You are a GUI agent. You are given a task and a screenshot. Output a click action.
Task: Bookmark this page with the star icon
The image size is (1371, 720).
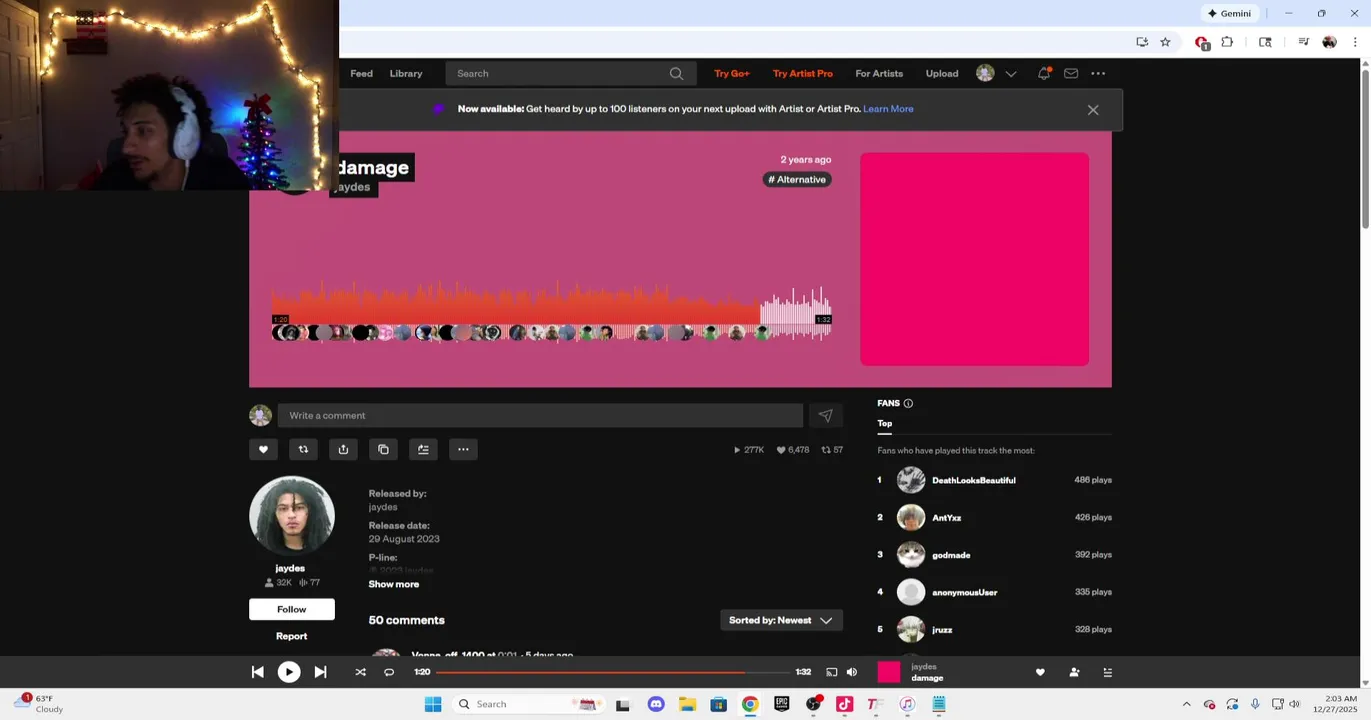pos(1165,42)
